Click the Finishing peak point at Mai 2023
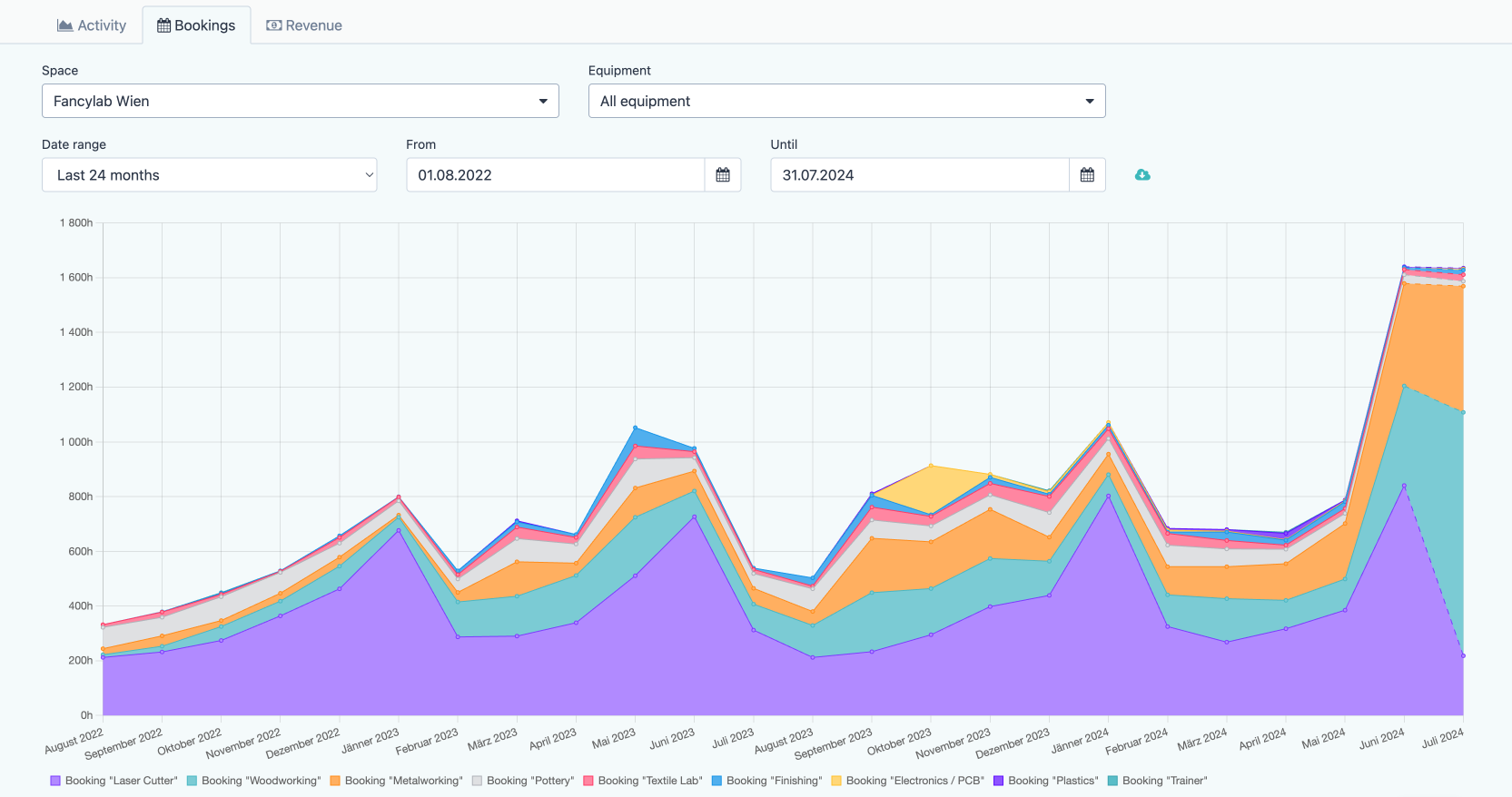The width and height of the screenshot is (1512, 797). [635, 428]
